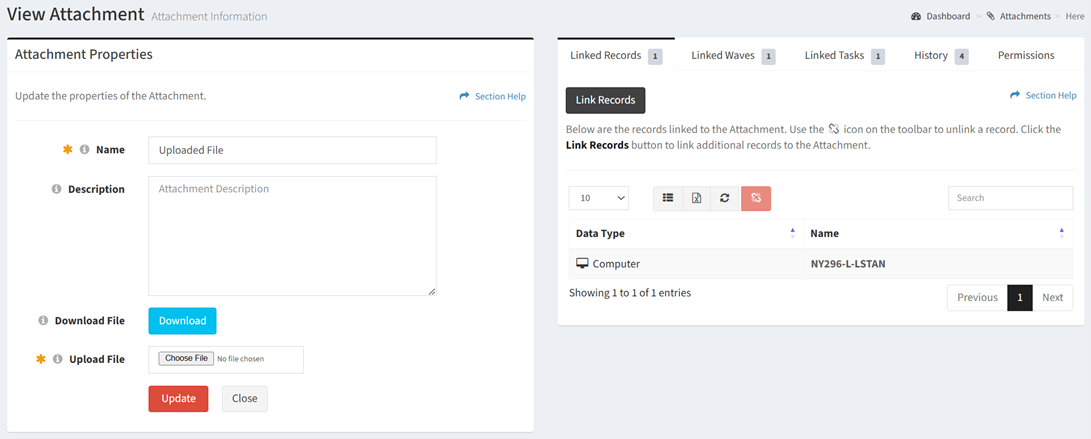Image resolution: width=1091 pixels, height=439 pixels.
Task: Click the red unlink record icon
Action: 756,198
